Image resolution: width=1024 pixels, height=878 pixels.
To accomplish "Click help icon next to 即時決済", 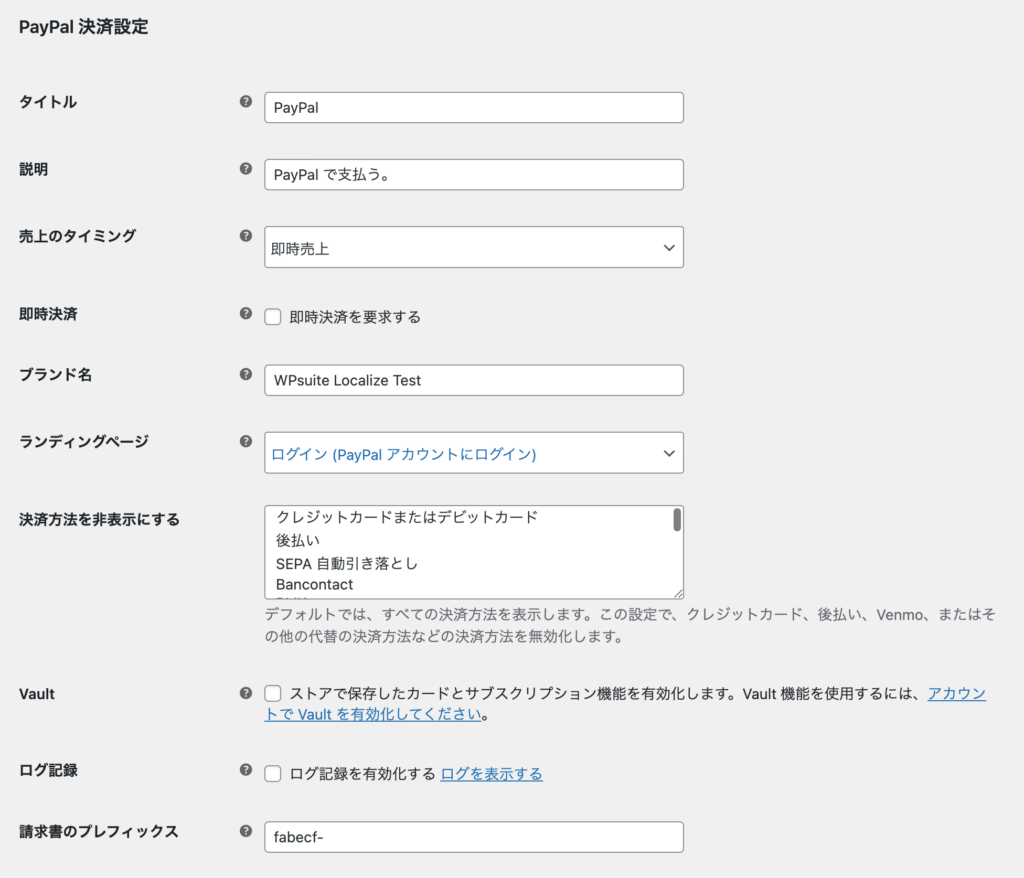I will 246,314.
